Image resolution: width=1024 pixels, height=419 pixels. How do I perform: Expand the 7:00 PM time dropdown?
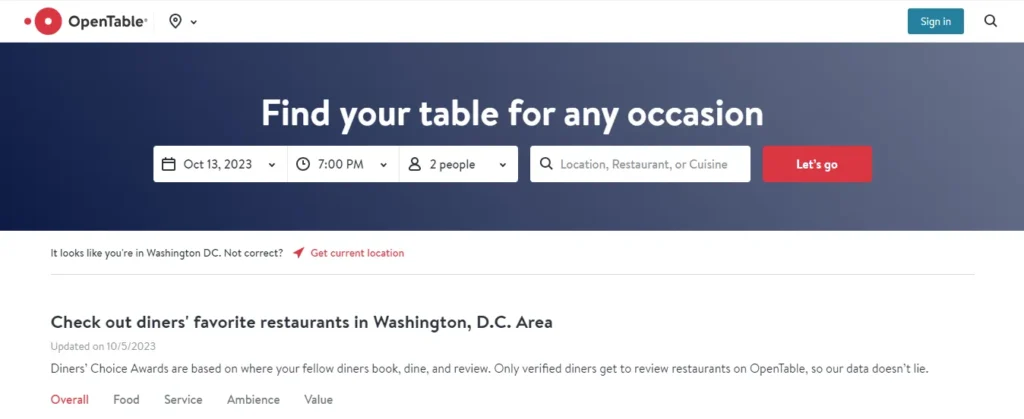pos(344,164)
